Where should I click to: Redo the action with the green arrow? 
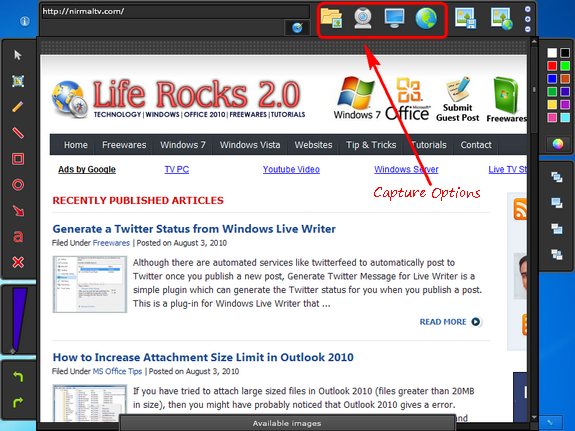[x=18, y=402]
